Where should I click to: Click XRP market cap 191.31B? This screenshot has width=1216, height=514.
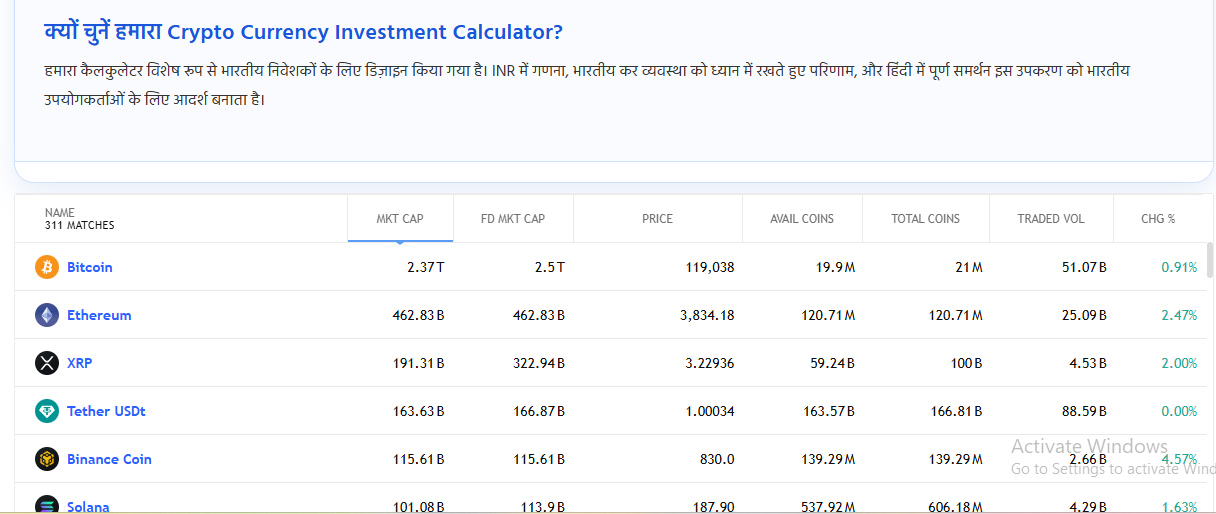418,363
